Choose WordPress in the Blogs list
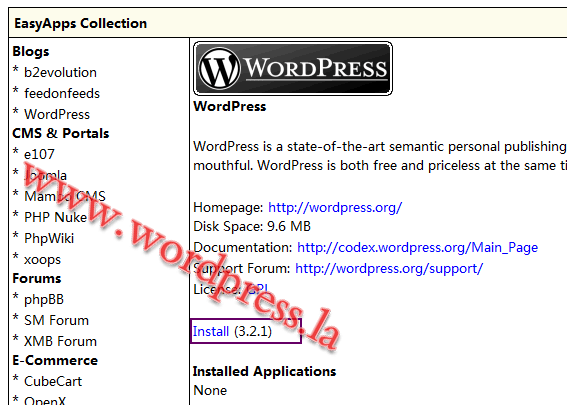 pos(57,114)
